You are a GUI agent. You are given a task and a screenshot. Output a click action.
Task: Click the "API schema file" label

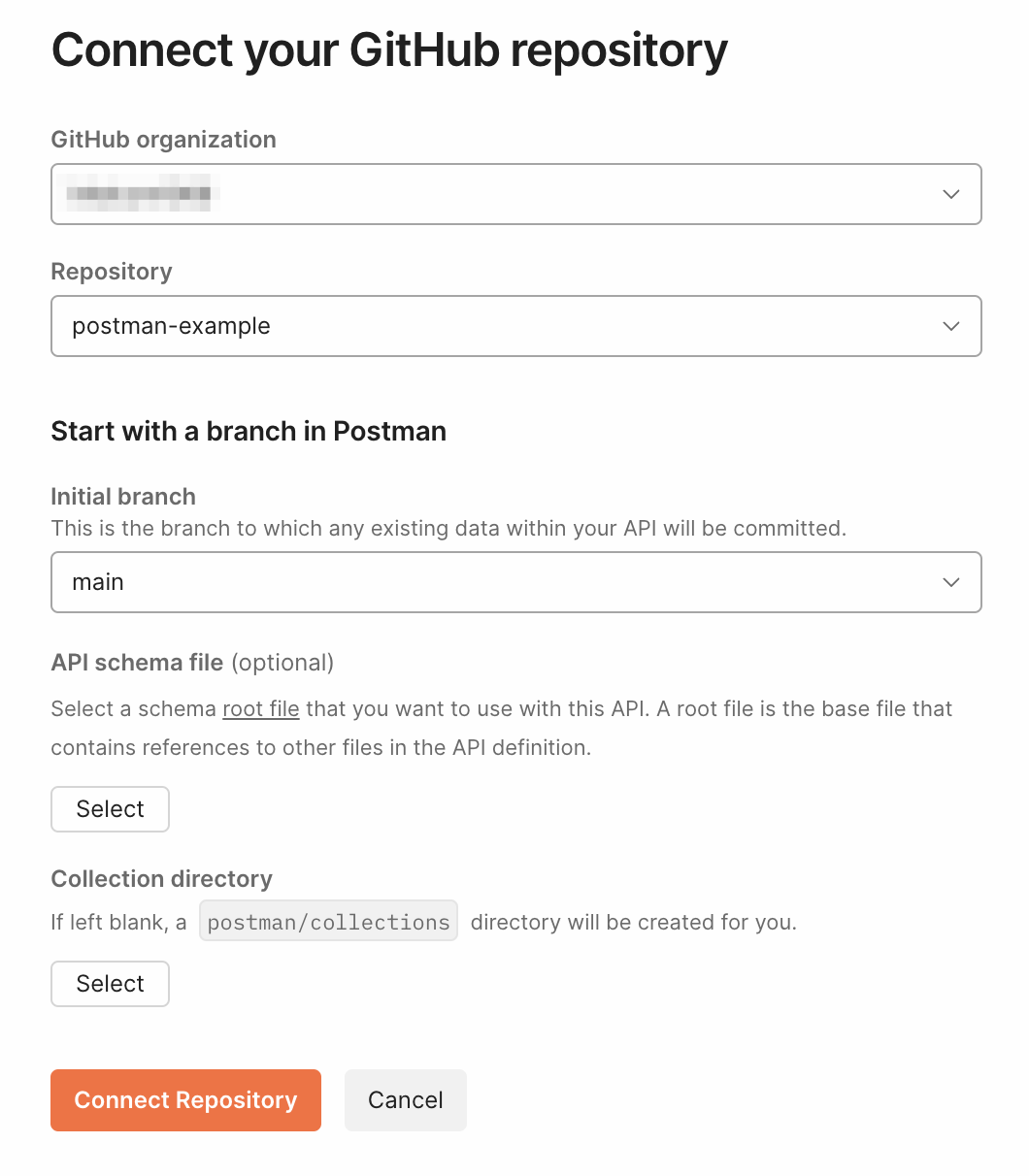137,663
